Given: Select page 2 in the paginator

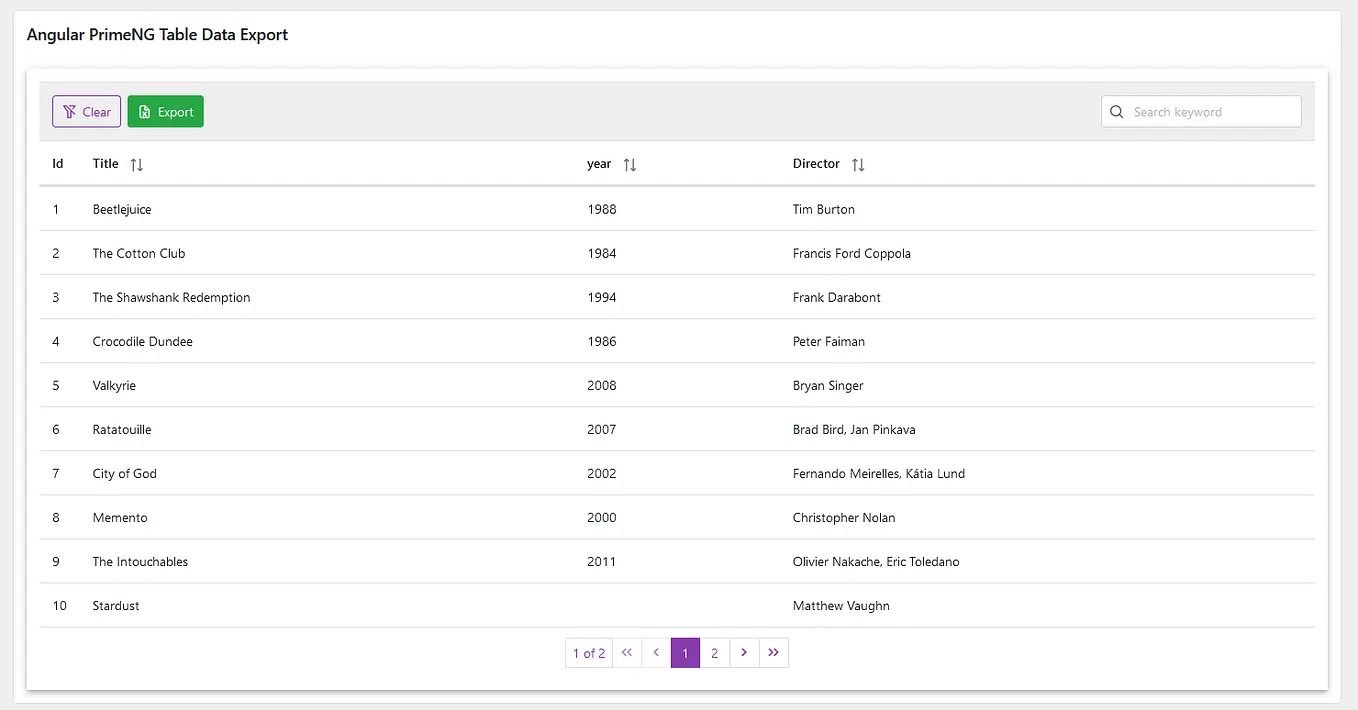Looking at the screenshot, I should pyautogui.click(x=714, y=652).
